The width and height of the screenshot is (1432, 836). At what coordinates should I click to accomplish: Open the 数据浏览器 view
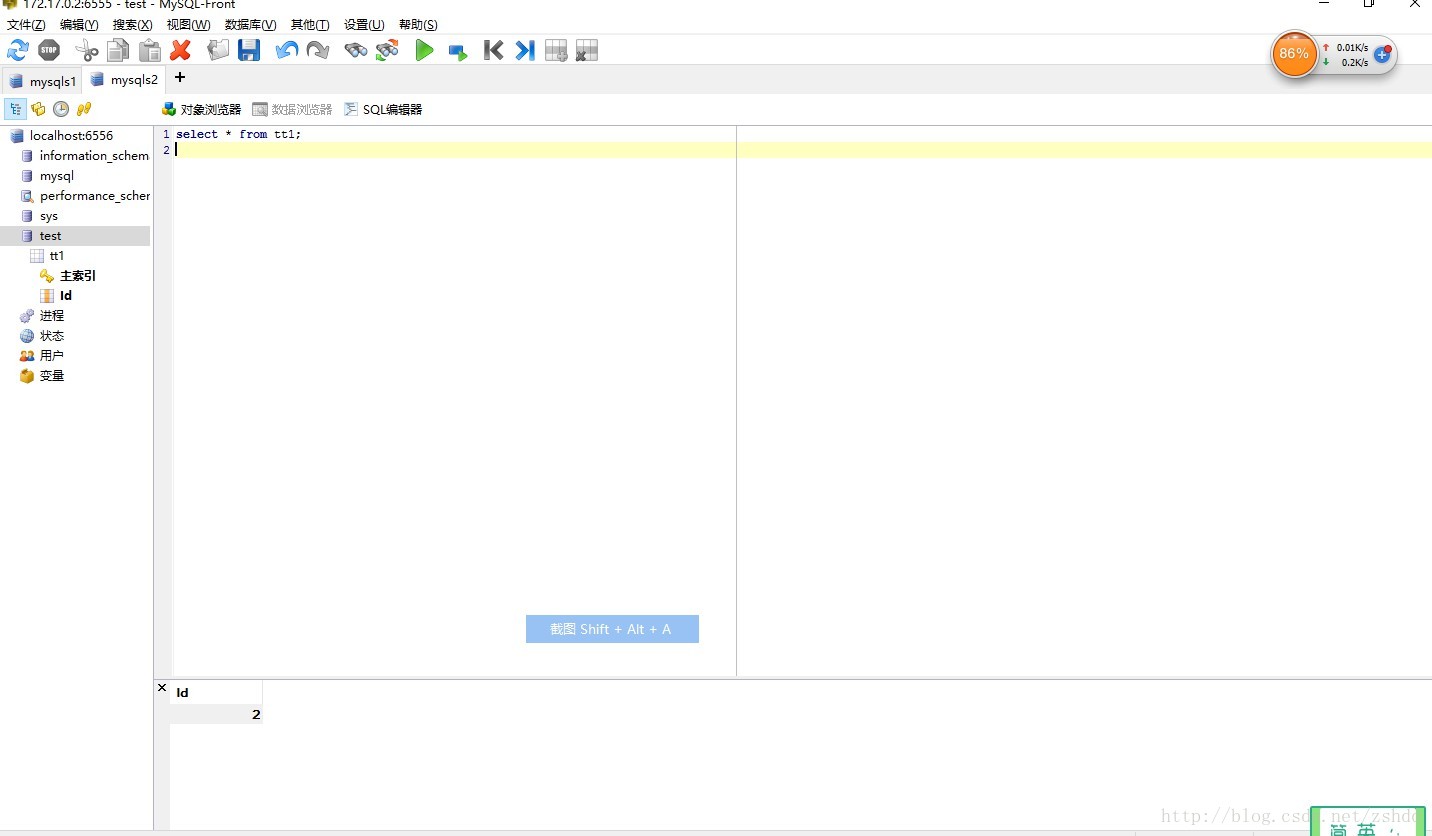click(x=292, y=109)
